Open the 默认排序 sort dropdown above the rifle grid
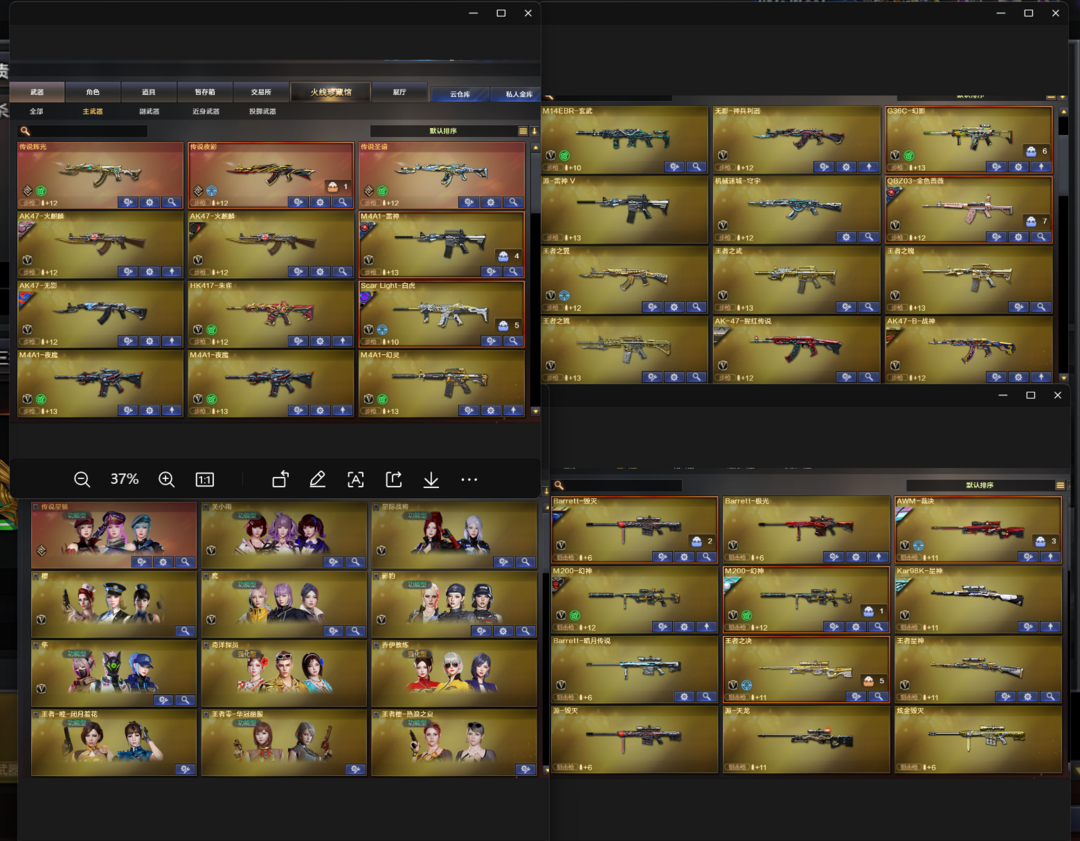The height and width of the screenshot is (841, 1080). (444, 131)
